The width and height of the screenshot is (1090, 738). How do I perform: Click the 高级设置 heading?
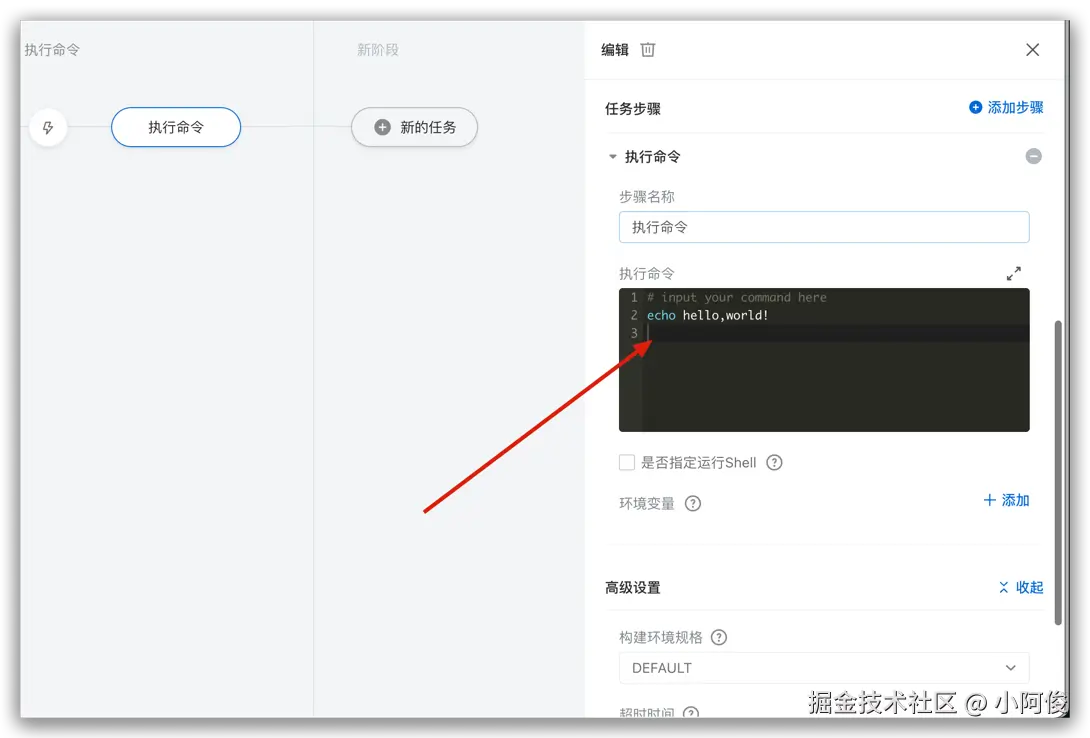click(633, 588)
